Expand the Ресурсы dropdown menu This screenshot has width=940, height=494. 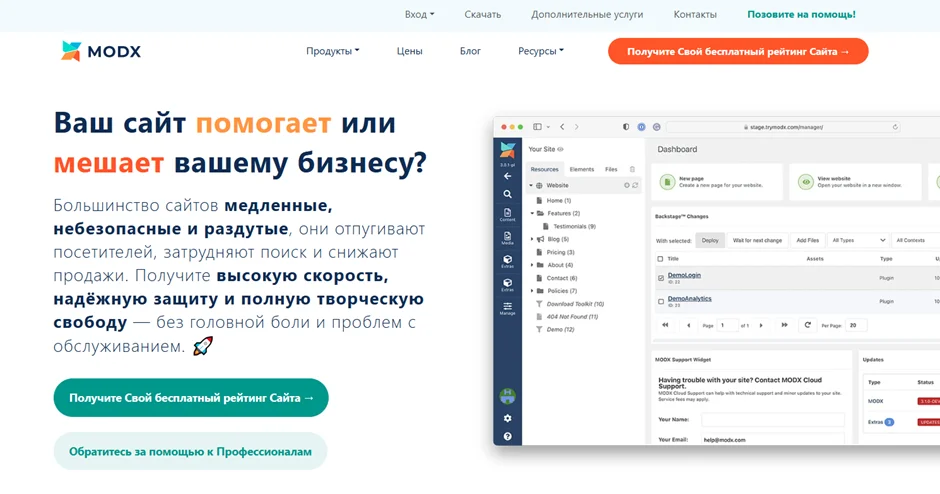point(541,51)
